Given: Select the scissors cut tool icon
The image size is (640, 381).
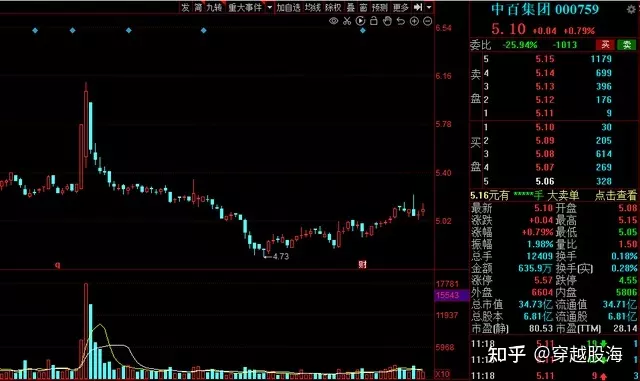Looking at the screenshot, I should (347, 21).
